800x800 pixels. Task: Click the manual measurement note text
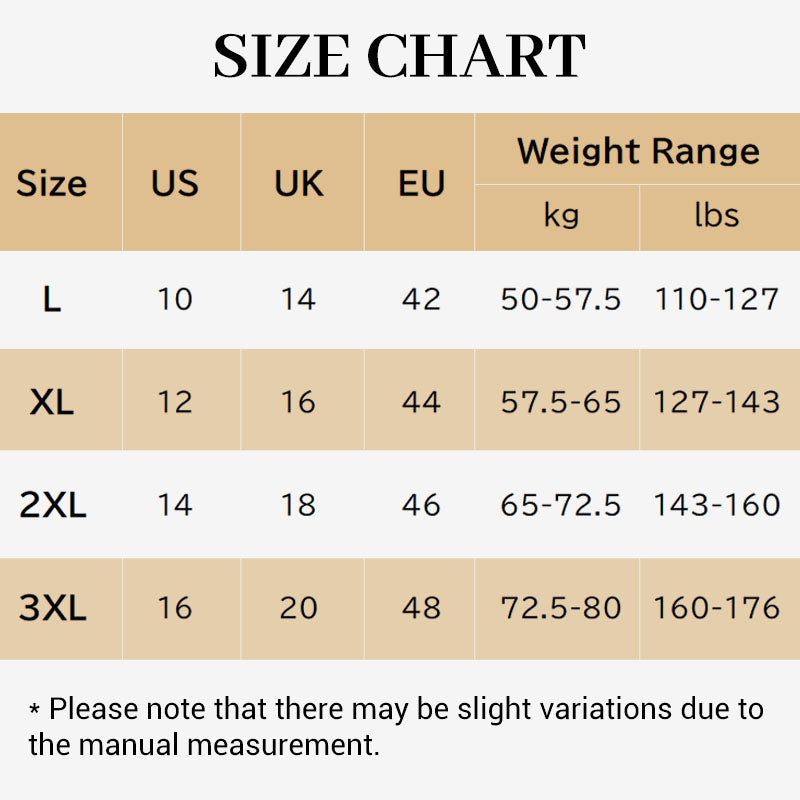coord(395,727)
